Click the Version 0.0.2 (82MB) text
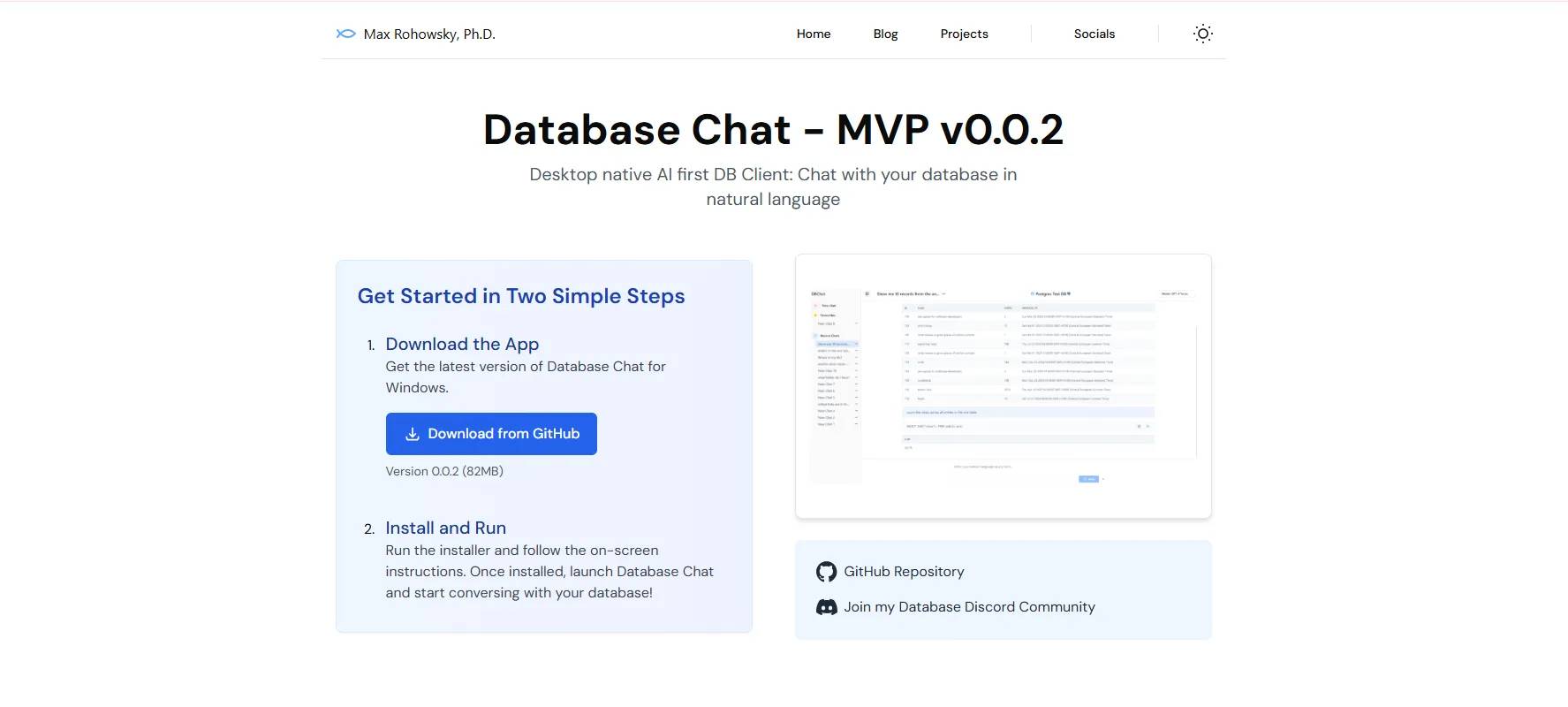Screen dimensions: 1568x707 click(444, 471)
